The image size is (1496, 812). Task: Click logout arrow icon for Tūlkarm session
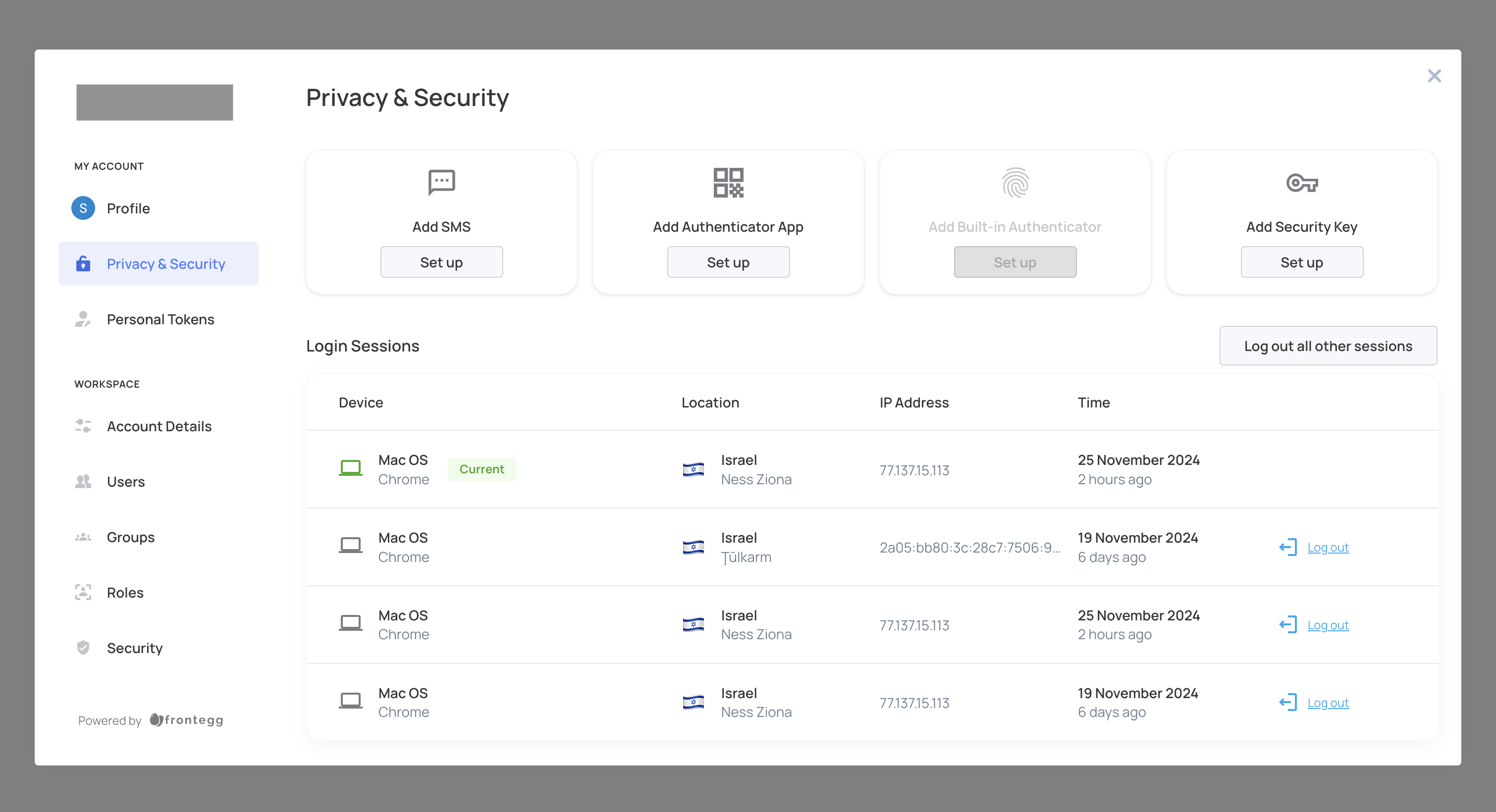pyautogui.click(x=1287, y=547)
